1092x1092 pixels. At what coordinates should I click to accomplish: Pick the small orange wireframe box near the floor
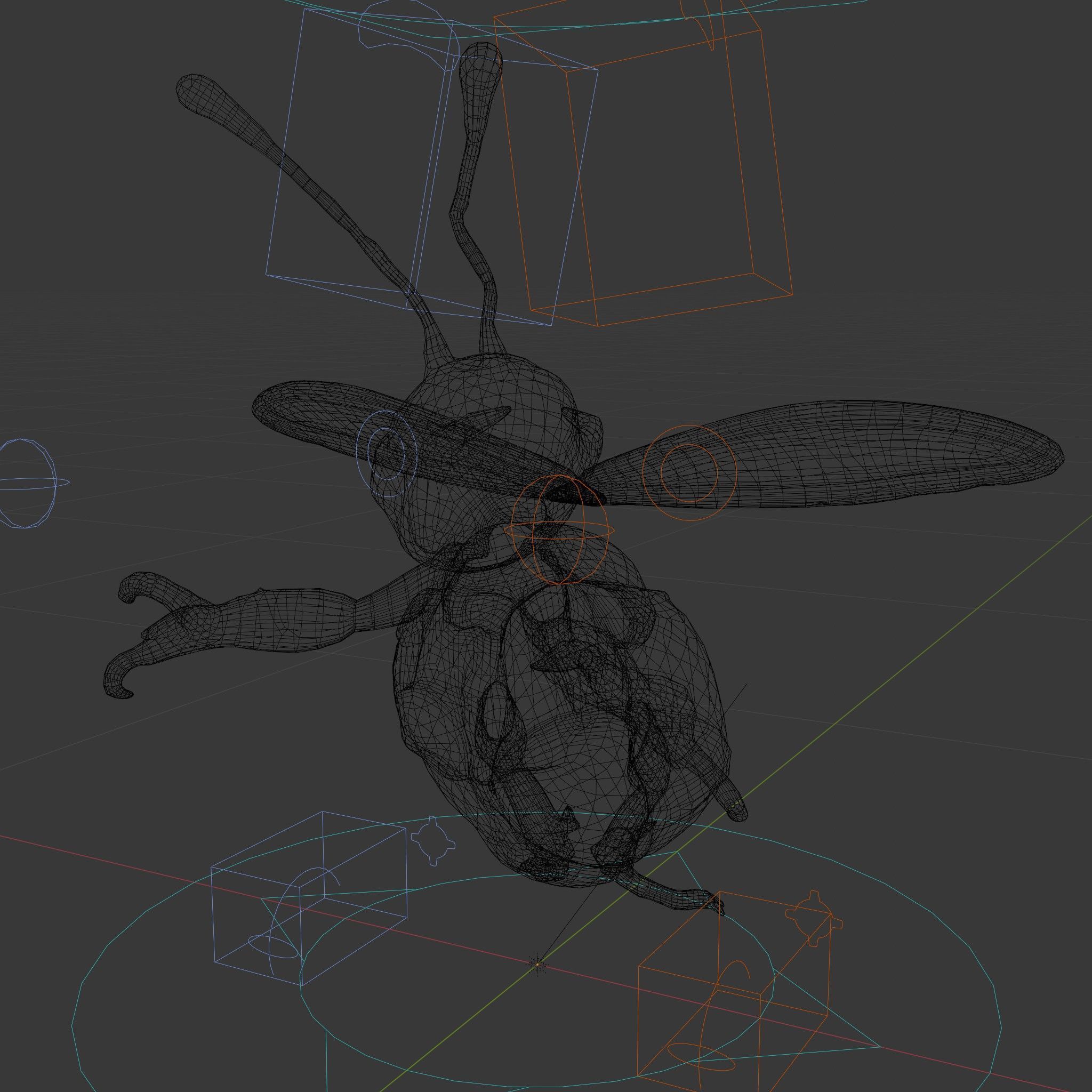pyautogui.click(x=735, y=992)
